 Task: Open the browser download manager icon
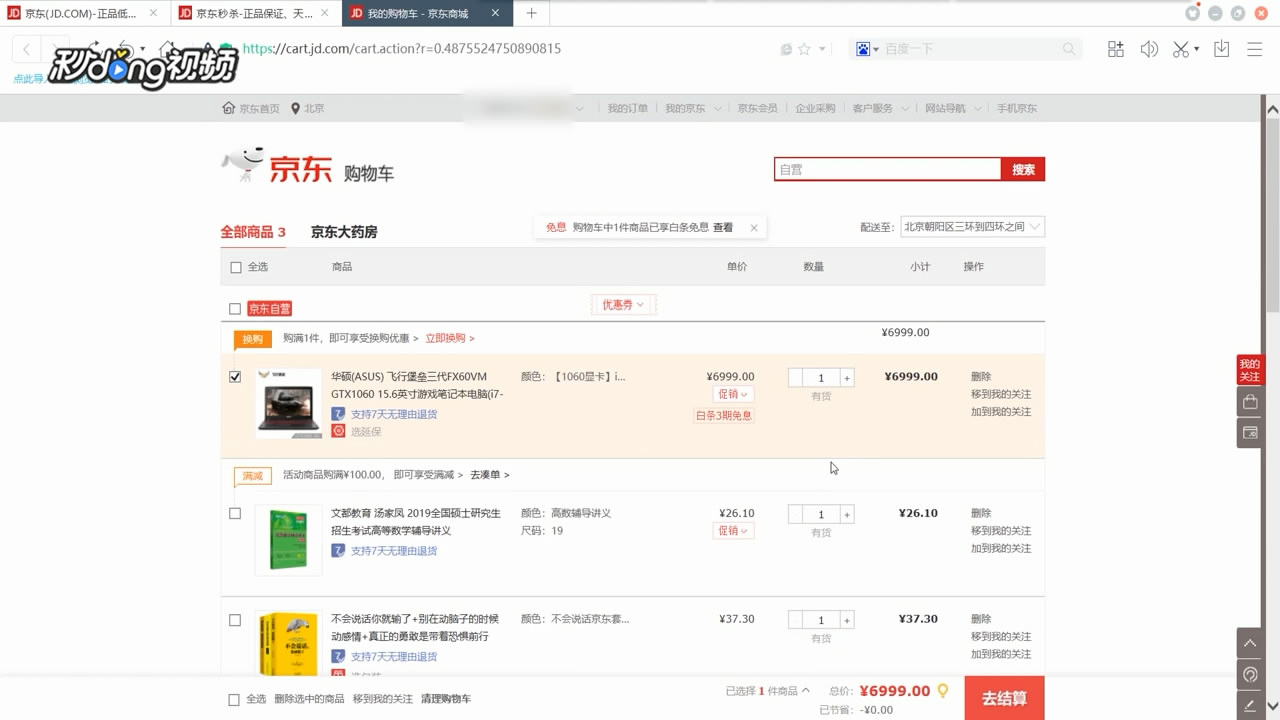click(x=1221, y=47)
